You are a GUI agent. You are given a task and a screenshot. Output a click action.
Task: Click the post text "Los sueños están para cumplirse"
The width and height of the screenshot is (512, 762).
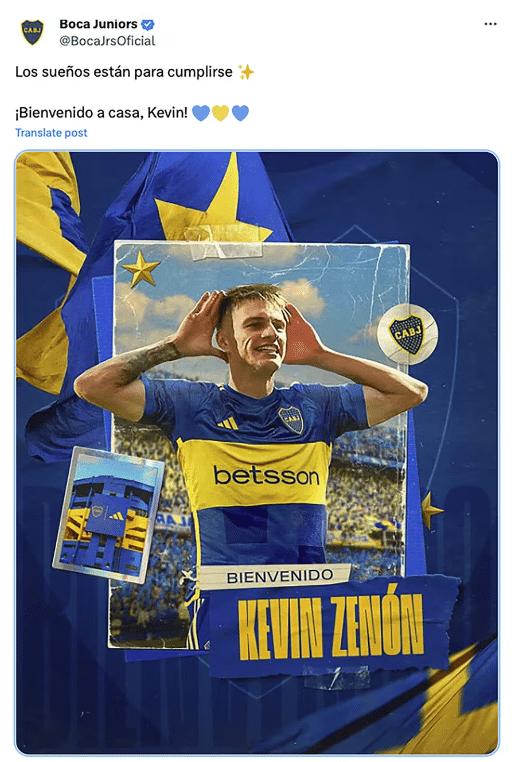[124, 72]
